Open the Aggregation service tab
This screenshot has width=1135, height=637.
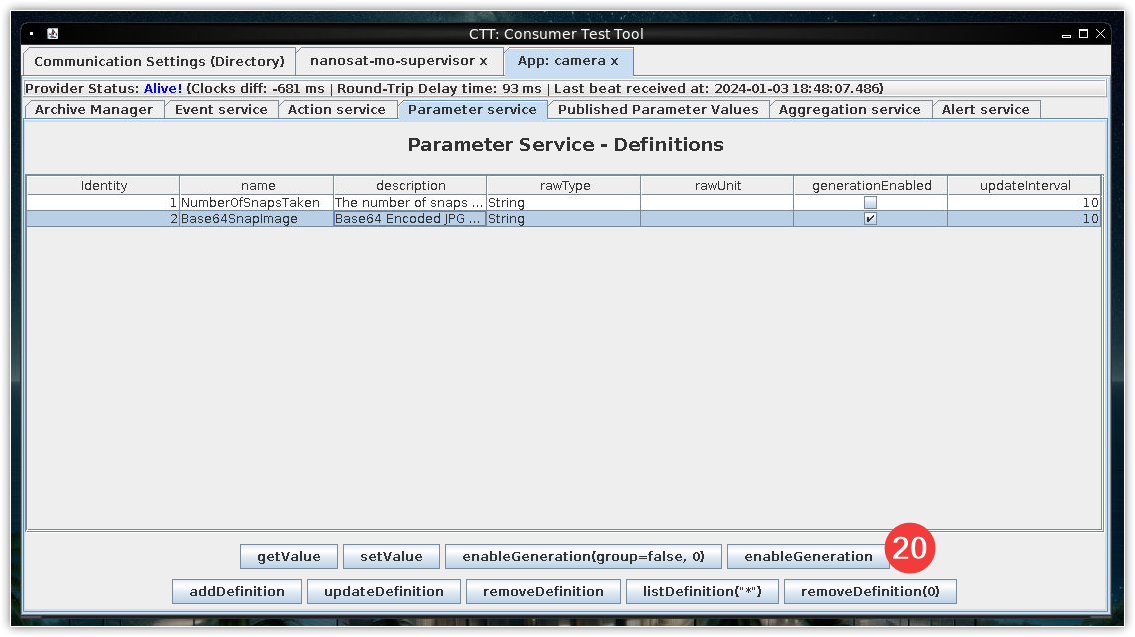point(849,110)
